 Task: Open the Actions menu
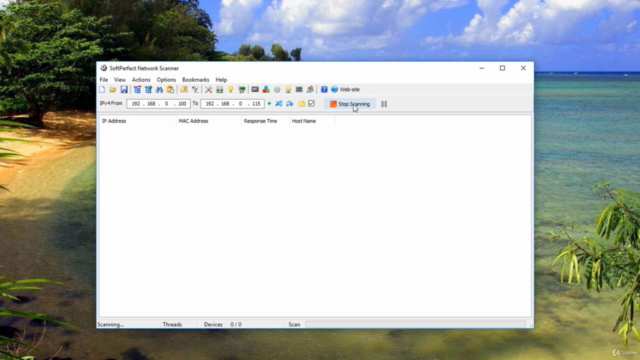click(141, 80)
